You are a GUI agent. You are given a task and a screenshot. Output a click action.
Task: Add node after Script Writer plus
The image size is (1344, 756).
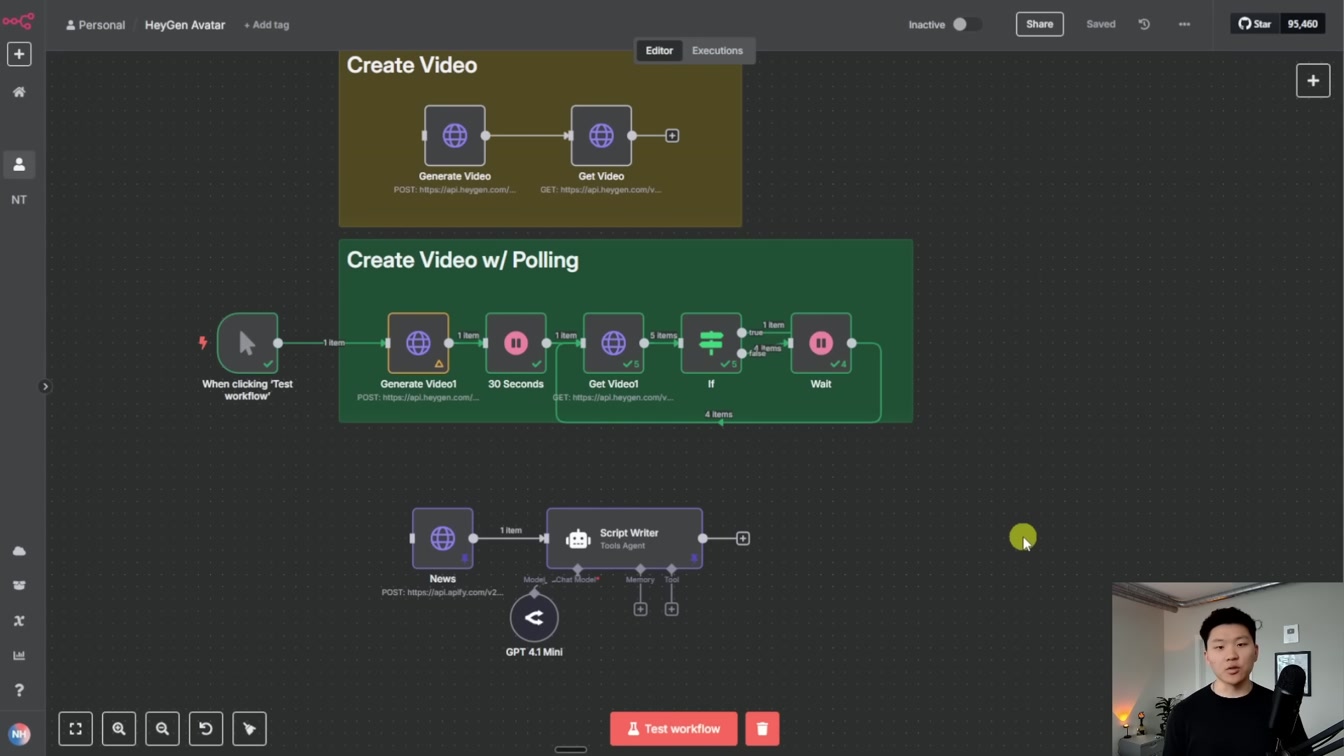743,538
